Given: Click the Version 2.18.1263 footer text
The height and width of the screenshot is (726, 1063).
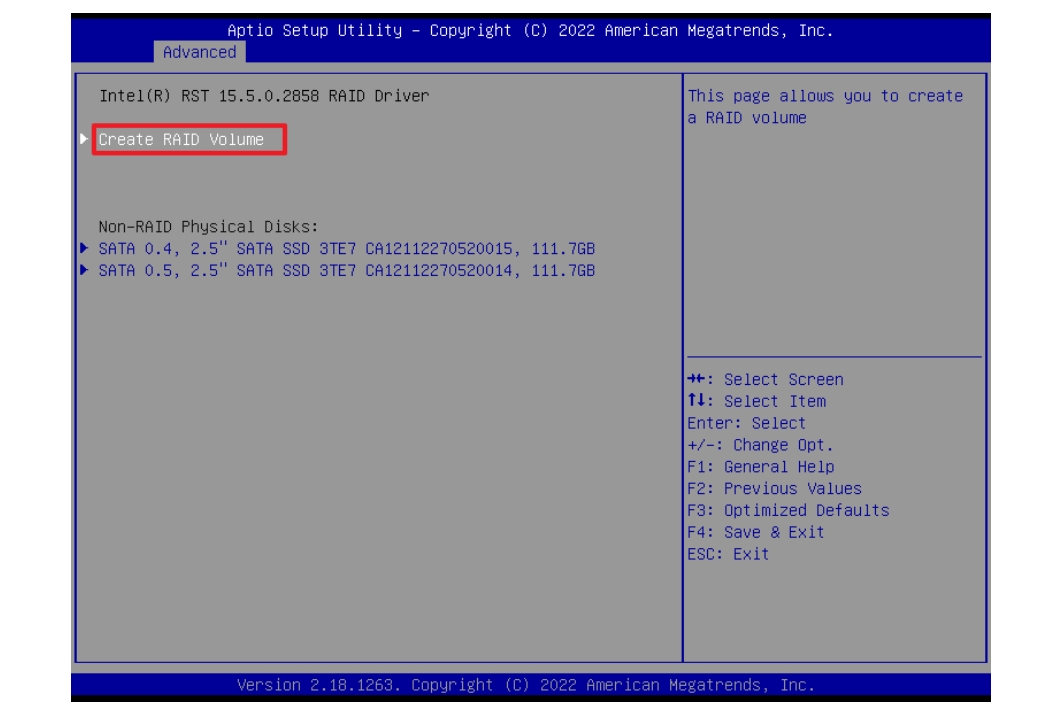Looking at the screenshot, I should 525,685.
